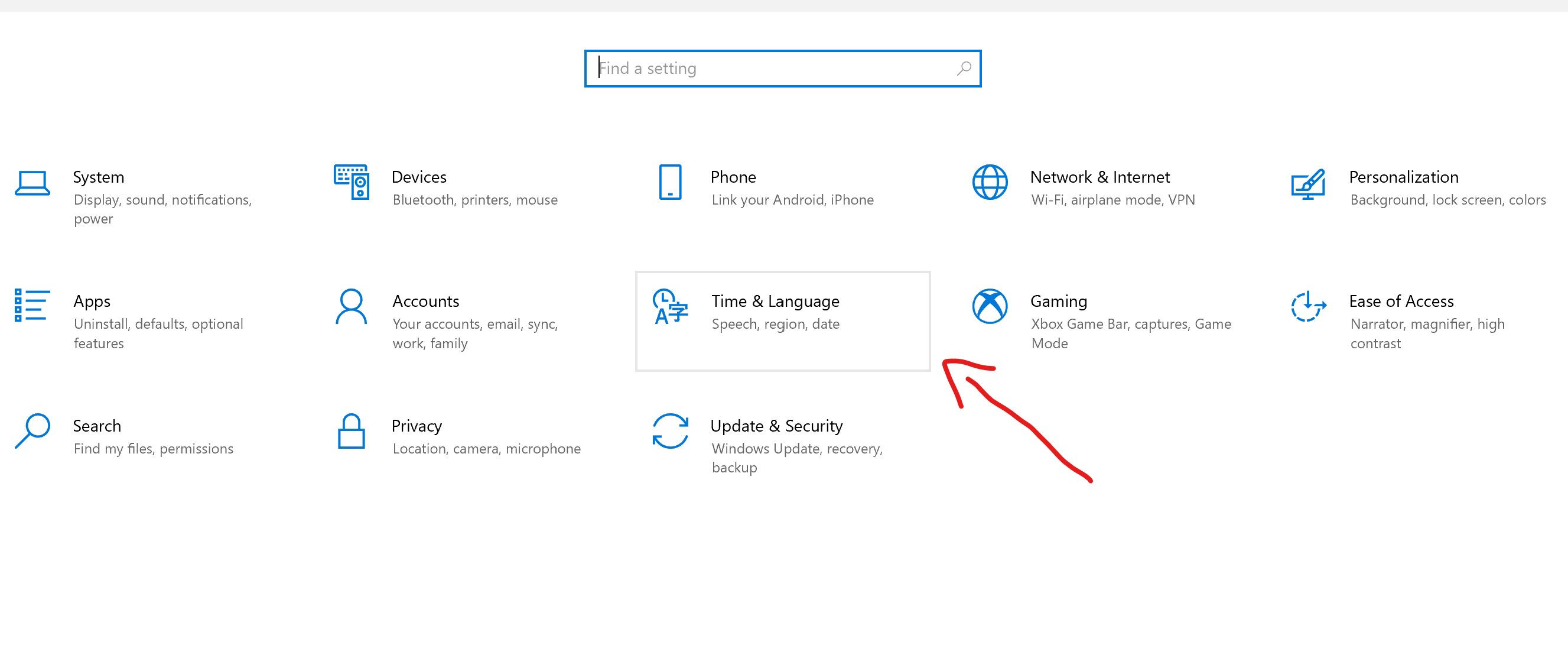
Task: Click "Narrator, magnifier, high contrast" text
Action: tap(1427, 334)
